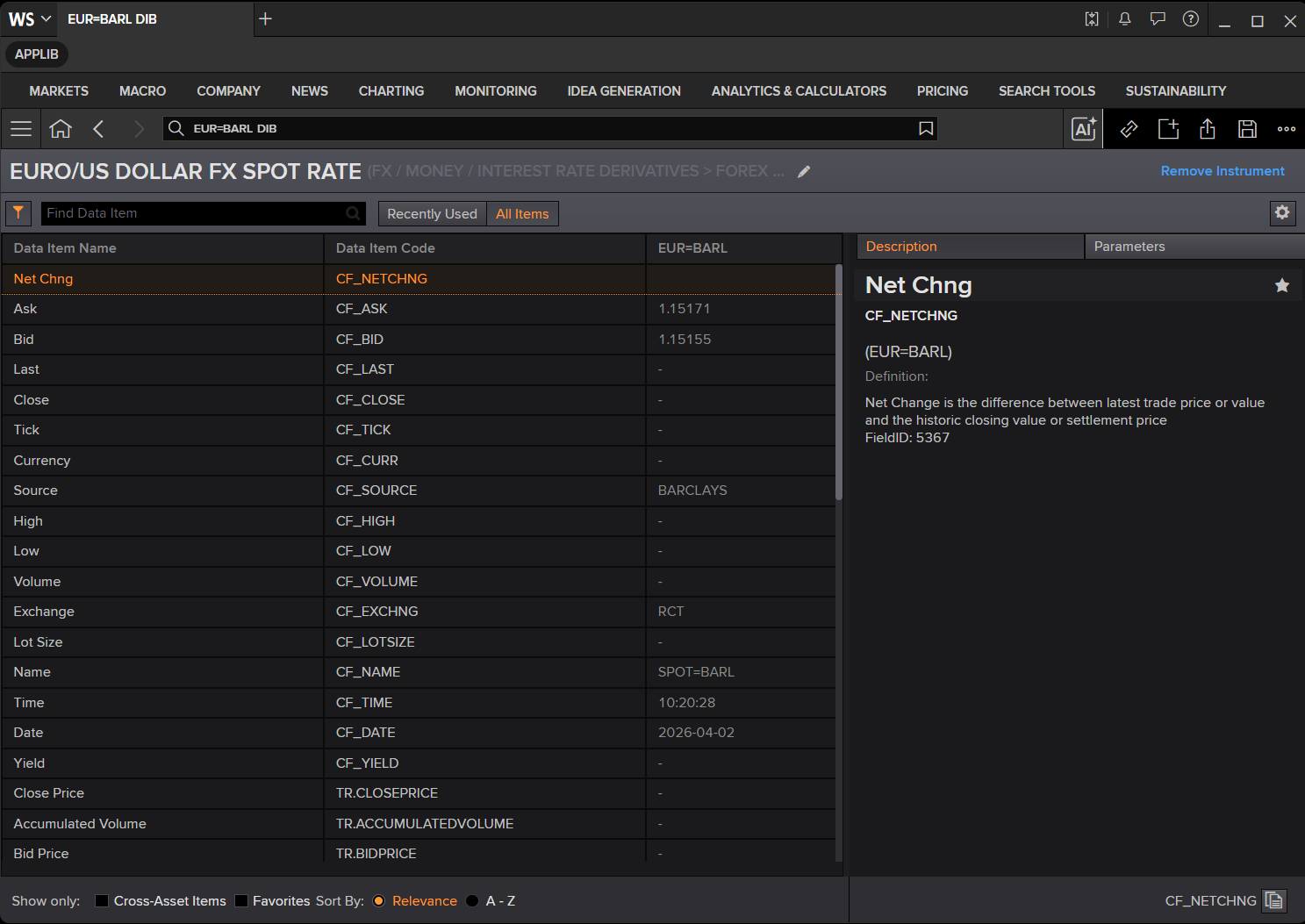Image resolution: width=1305 pixels, height=924 pixels.
Task: Click the AI assistant icon
Action: pyautogui.click(x=1084, y=129)
